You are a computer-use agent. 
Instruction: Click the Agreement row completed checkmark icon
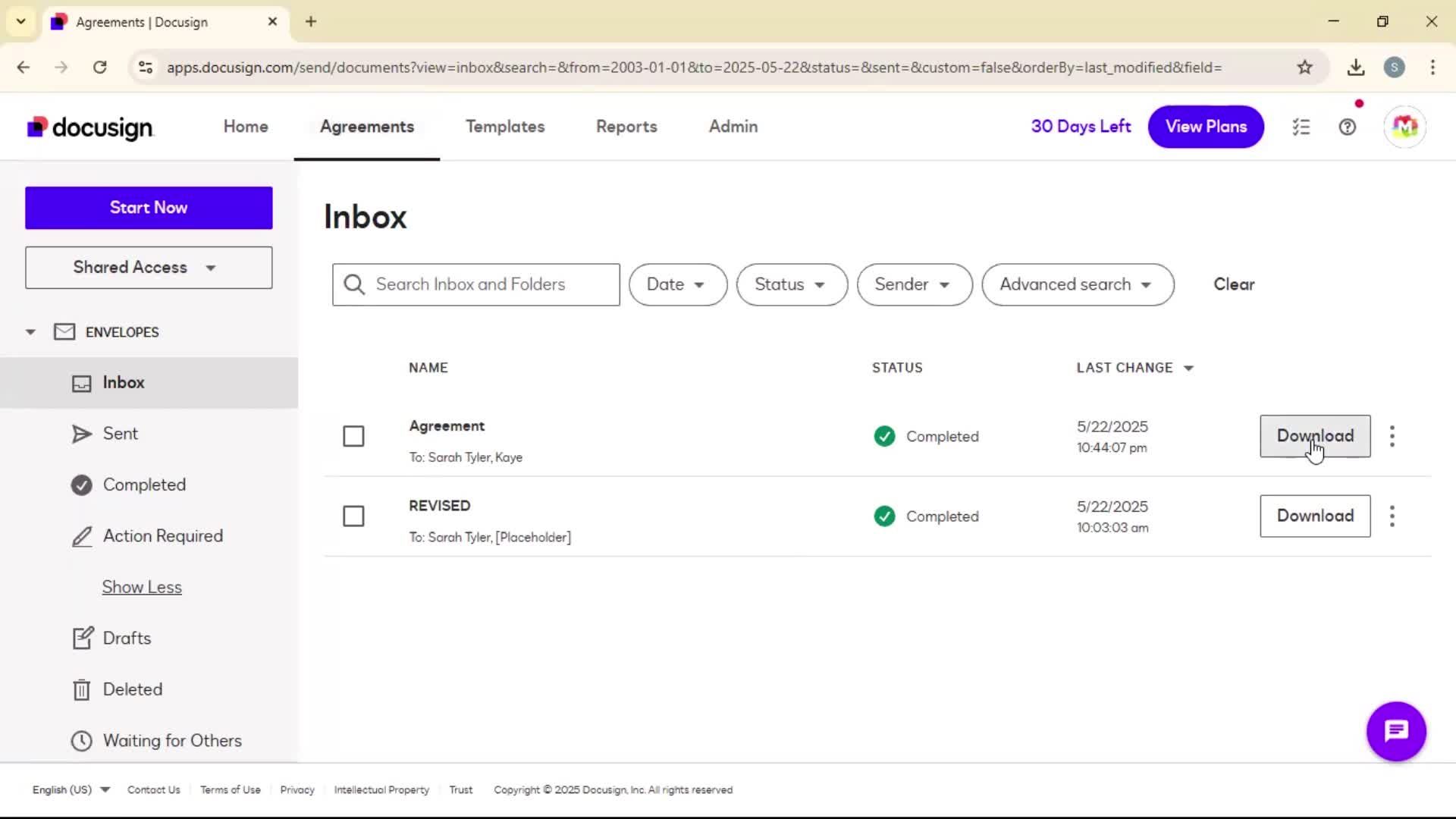pyautogui.click(x=884, y=436)
